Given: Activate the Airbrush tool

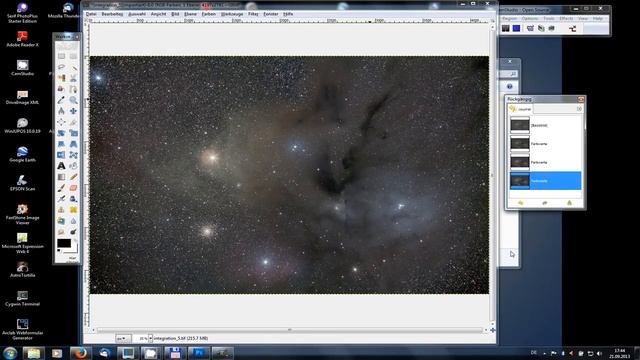Looking at the screenshot, I should 61,199.
